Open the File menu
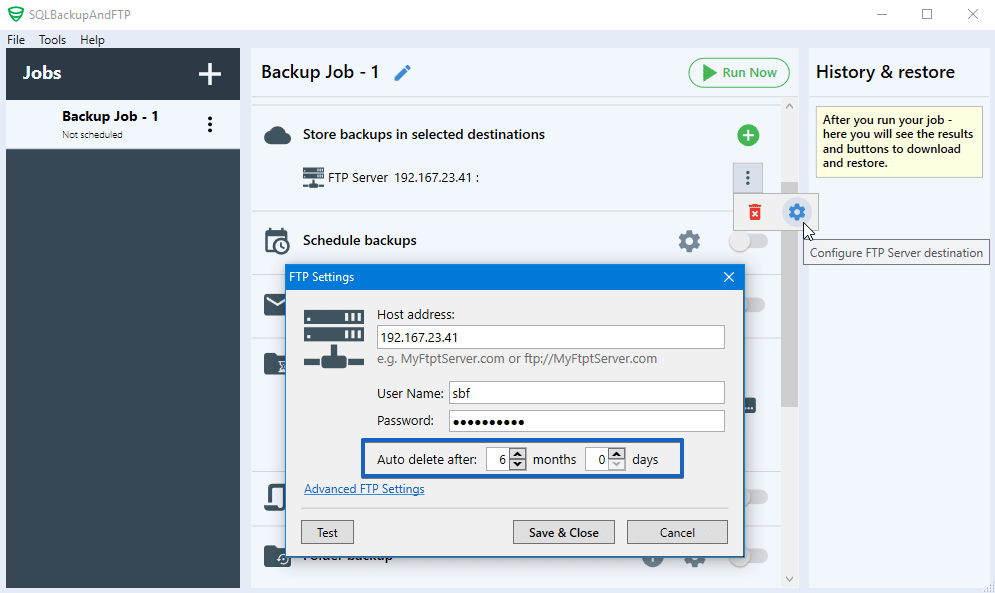995x593 pixels. pyautogui.click(x=15, y=40)
